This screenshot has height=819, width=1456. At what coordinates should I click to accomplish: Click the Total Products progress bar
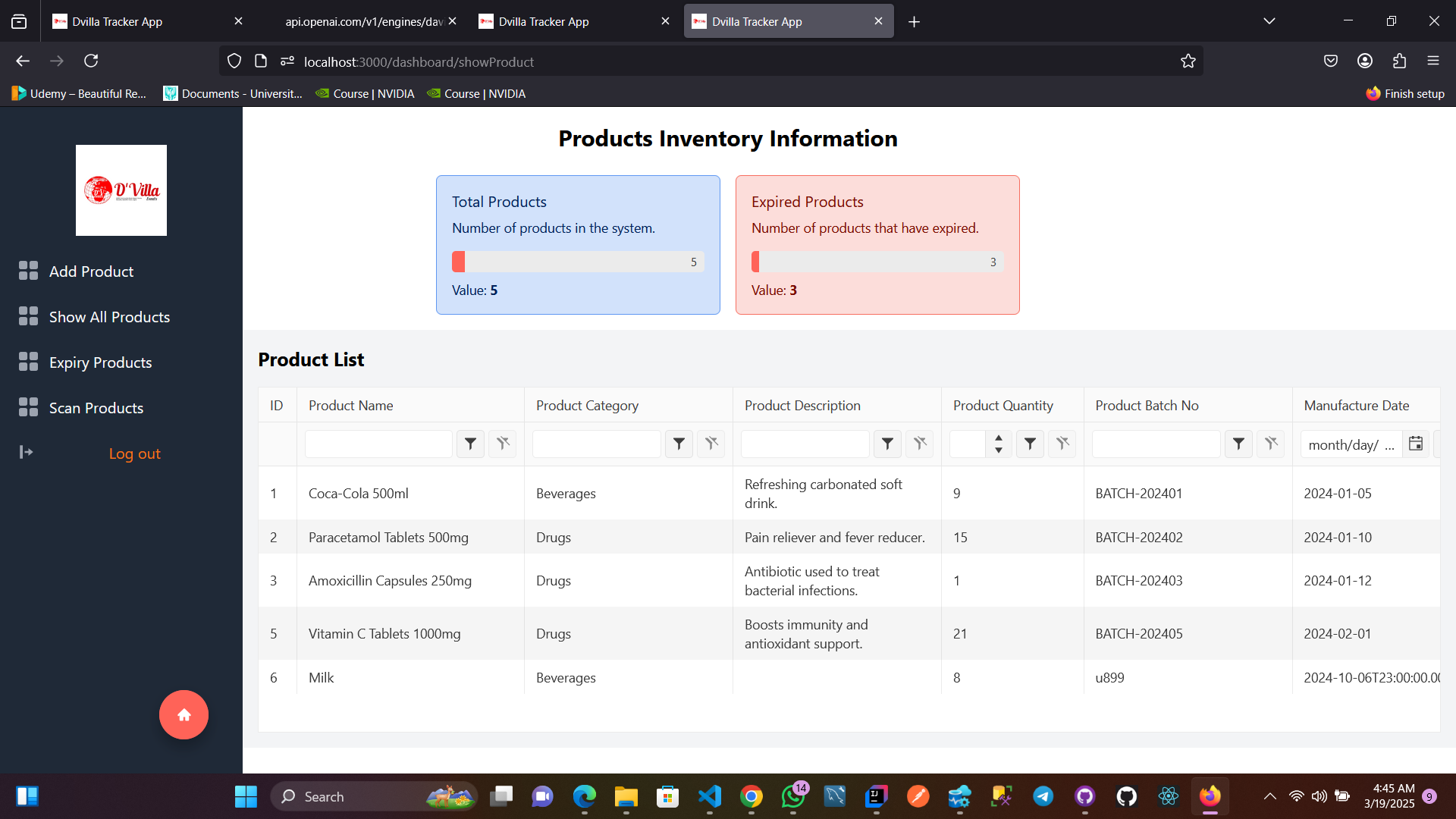tap(578, 262)
